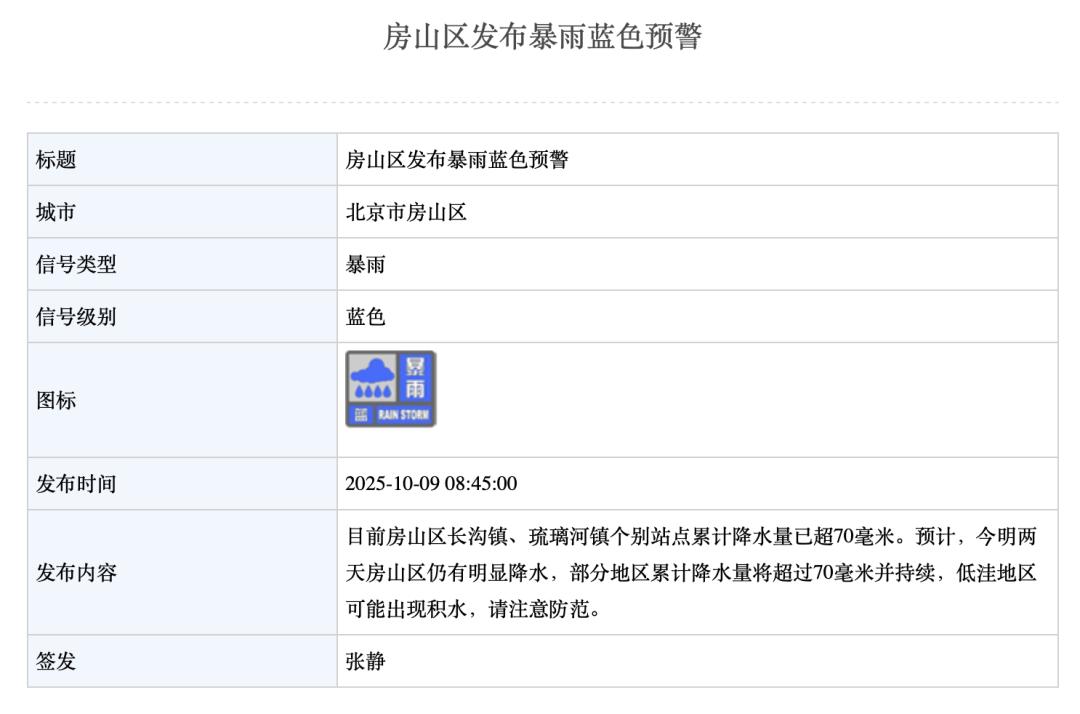This screenshot has width=1080, height=714.
Task: Select the timestamp 2025-10-09 08:45:00
Action: (431, 484)
